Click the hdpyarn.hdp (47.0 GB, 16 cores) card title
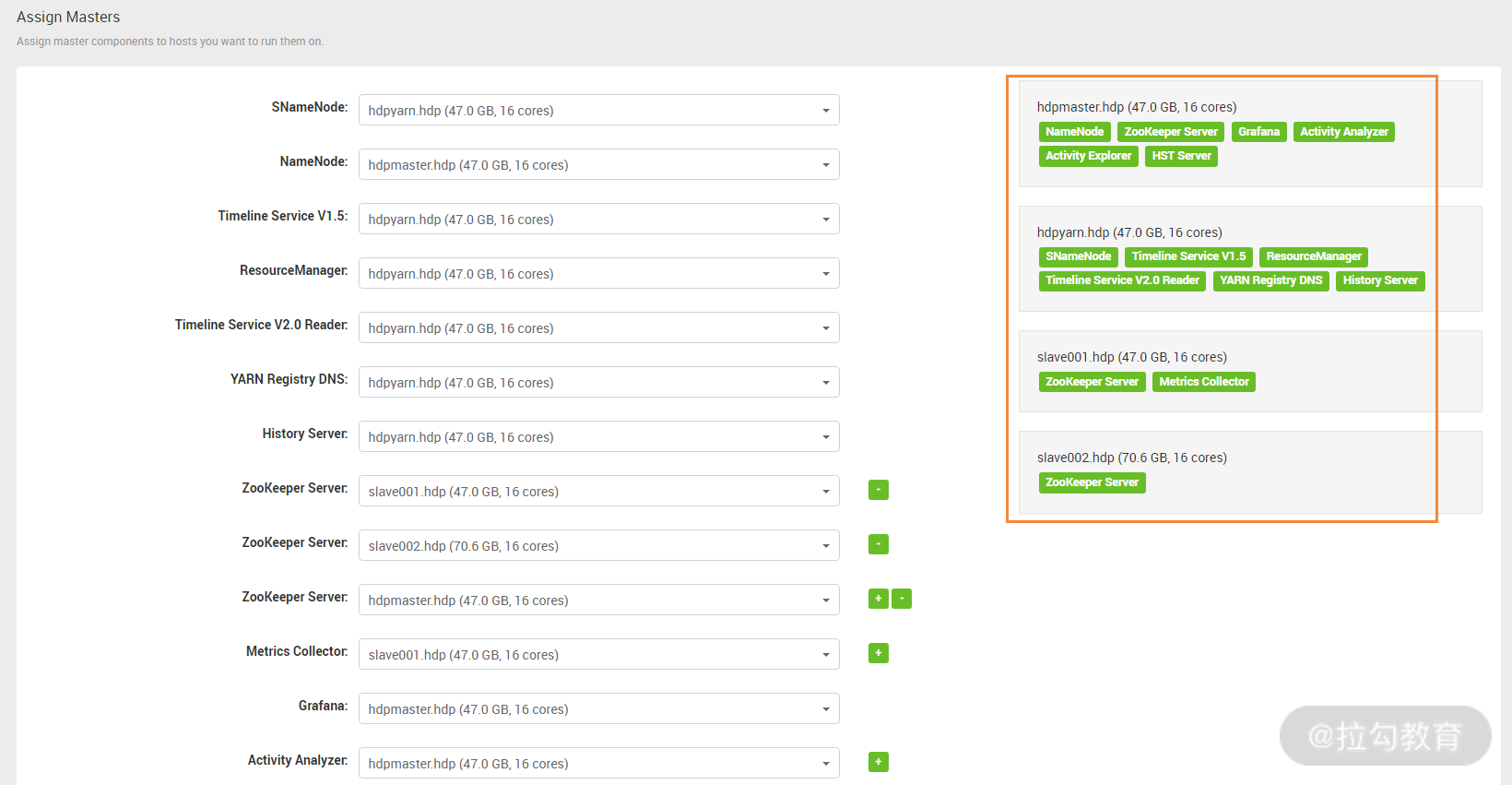Image resolution: width=1512 pixels, height=785 pixels. (x=1129, y=232)
